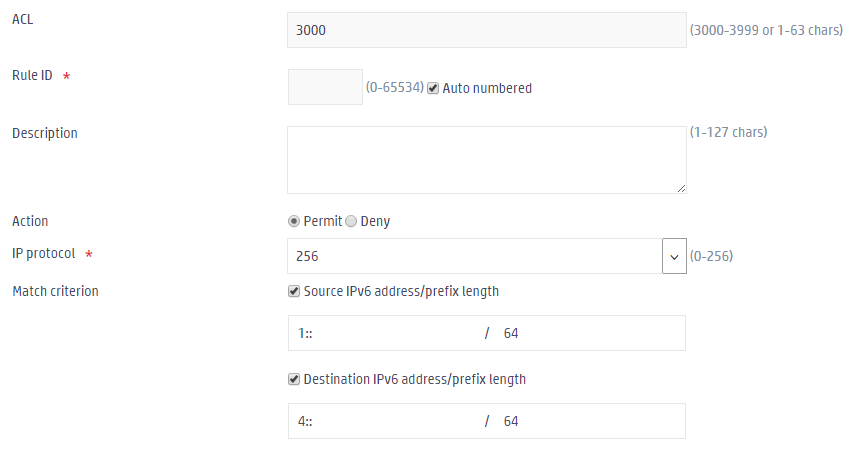Click the ACL input field showing 3000
The height and width of the screenshot is (450, 863).
pyautogui.click(x=487, y=30)
